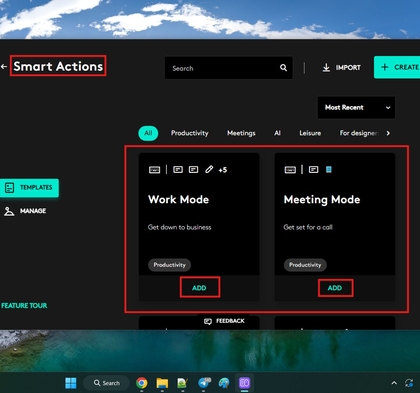Add the Work Mode template
This screenshot has width=420, height=393.
coord(199,288)
